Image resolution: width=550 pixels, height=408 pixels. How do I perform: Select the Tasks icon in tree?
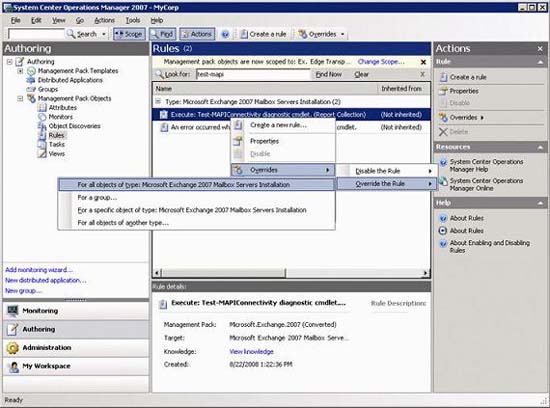coord(42,145)
